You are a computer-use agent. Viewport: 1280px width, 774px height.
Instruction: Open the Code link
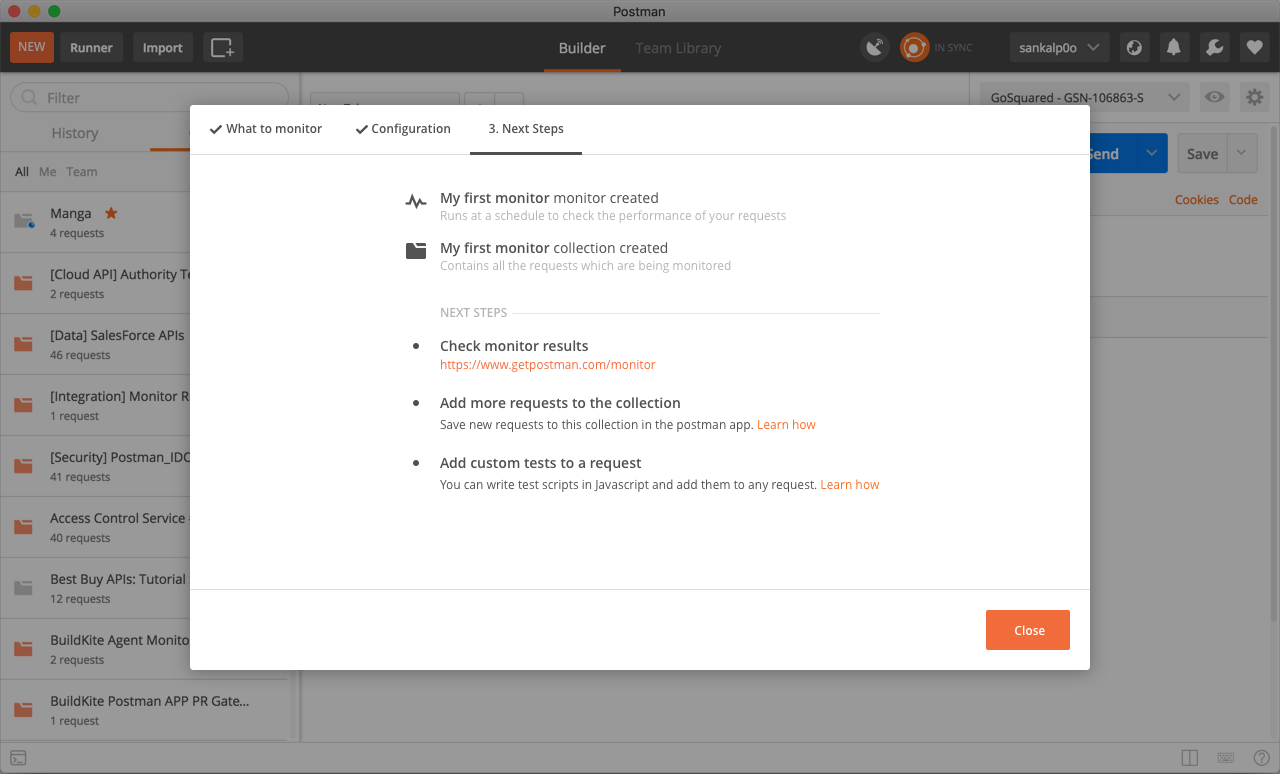click(1243, 200)
